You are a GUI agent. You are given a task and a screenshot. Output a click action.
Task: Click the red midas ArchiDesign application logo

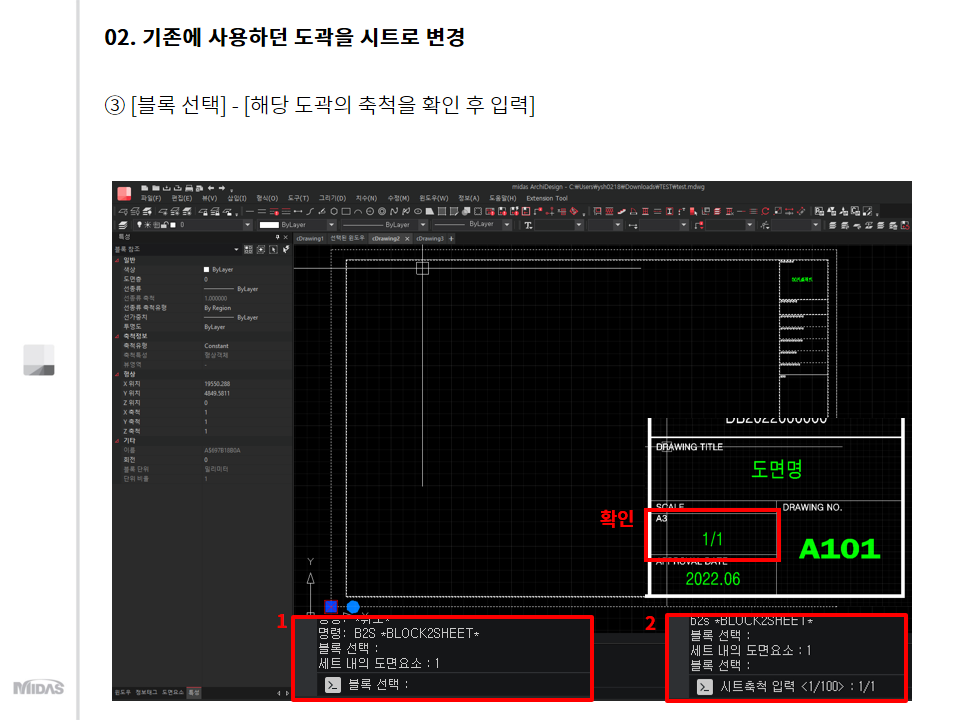[124, 194]
